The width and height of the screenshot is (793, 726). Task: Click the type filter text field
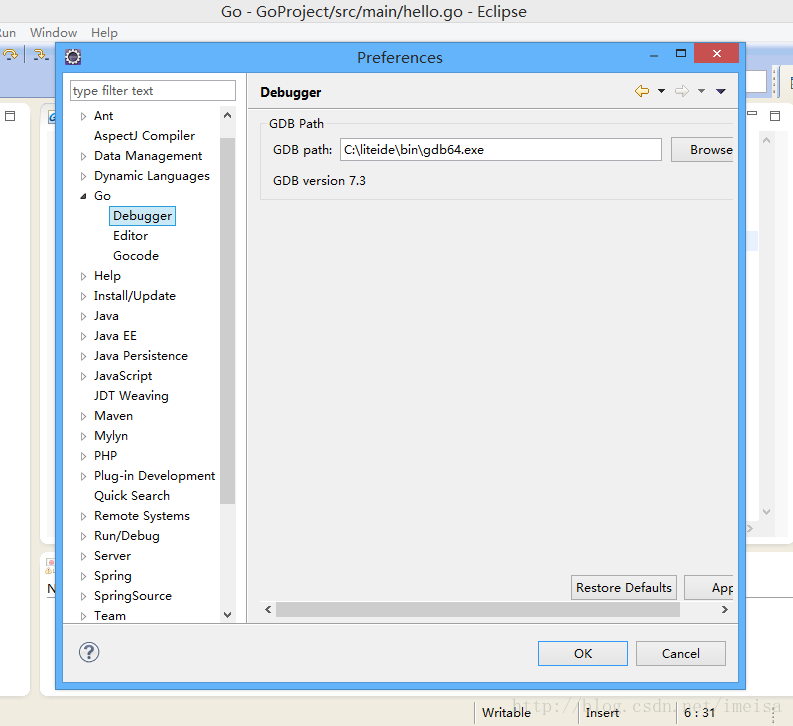coord(153,91)
